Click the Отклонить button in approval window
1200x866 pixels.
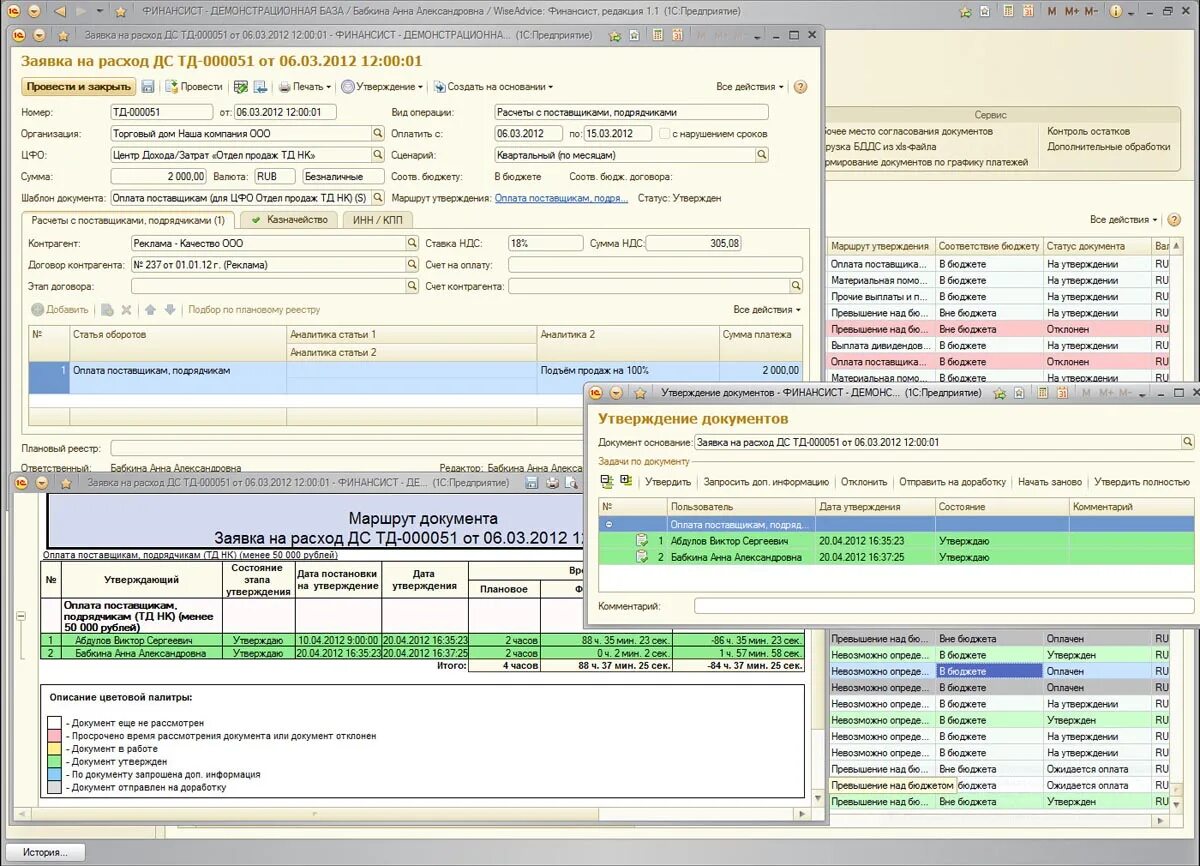[863, 482]
